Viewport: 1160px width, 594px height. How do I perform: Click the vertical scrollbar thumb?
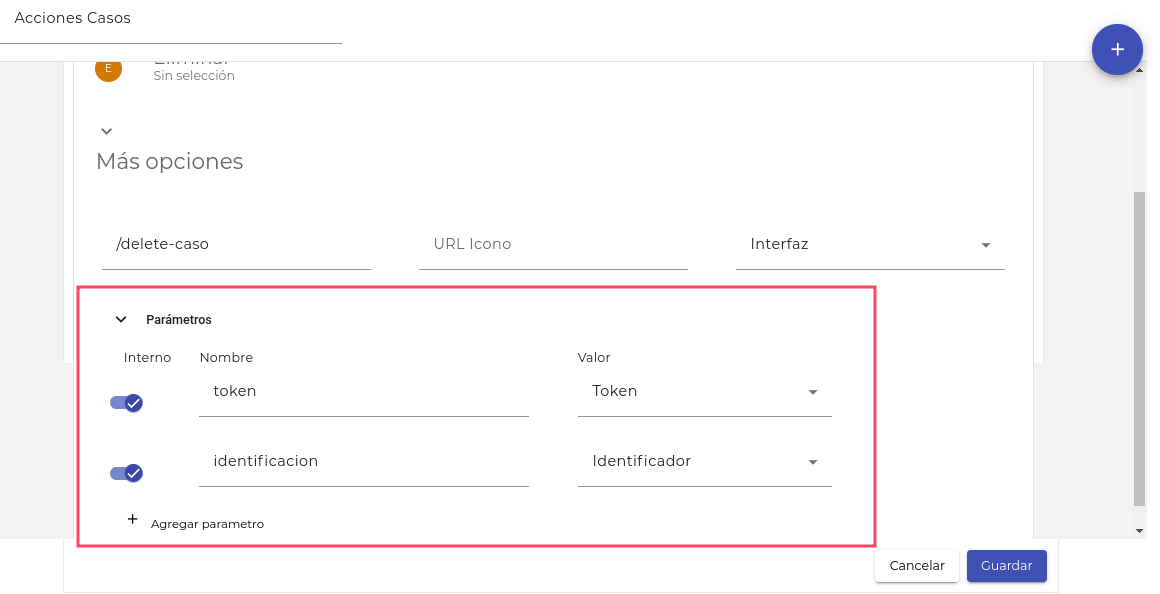pyautogui.click(x=1139, y=350)
